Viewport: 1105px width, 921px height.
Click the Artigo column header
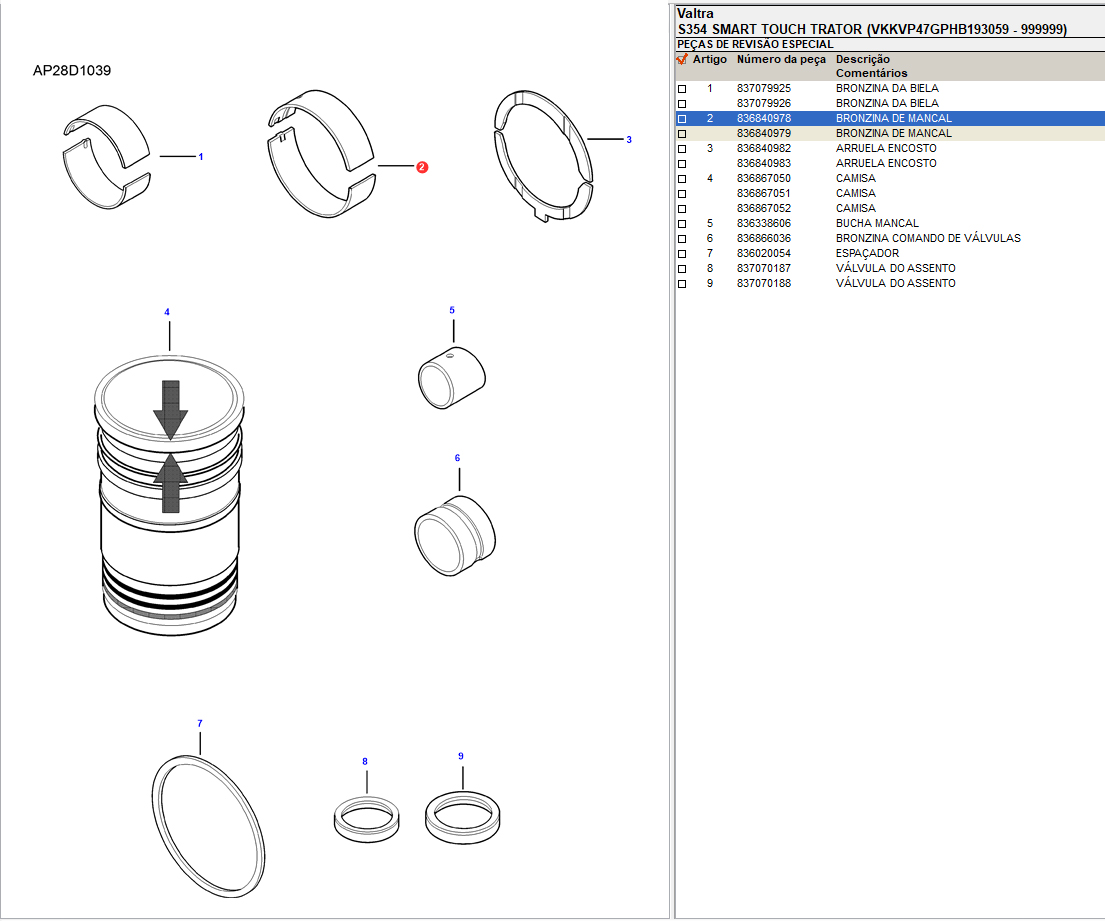pyautogui.click(x=710, y=60)
